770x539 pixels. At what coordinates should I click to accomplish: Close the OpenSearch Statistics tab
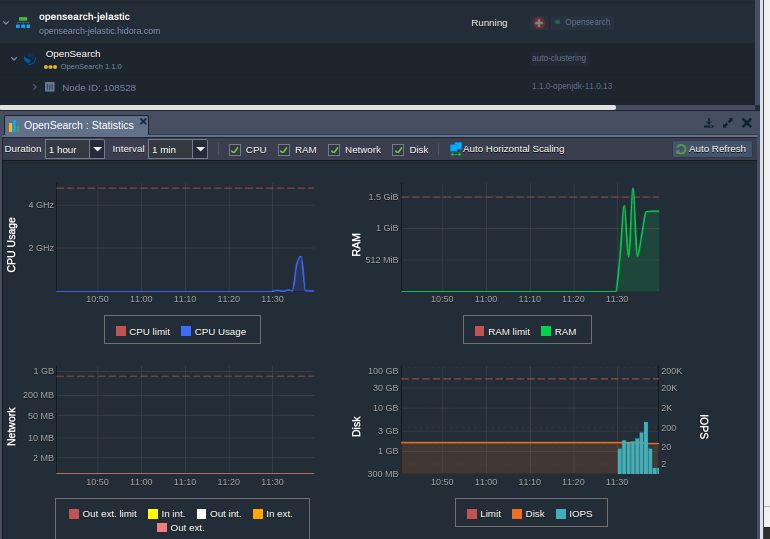coord(143,121)
